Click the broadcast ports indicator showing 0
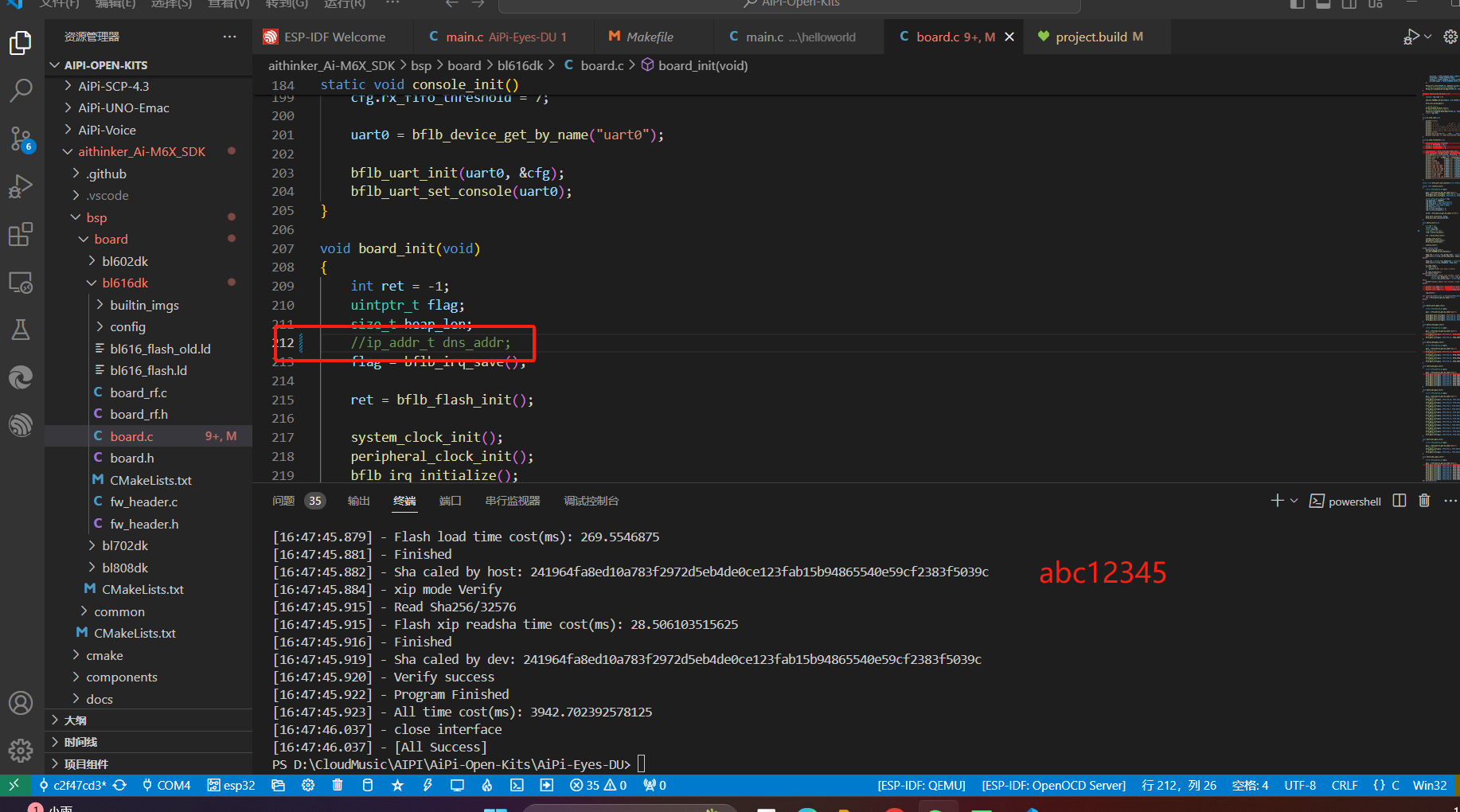Viewport: 1460px width, 812px height. pyautogui.click(x=654, y=785)
